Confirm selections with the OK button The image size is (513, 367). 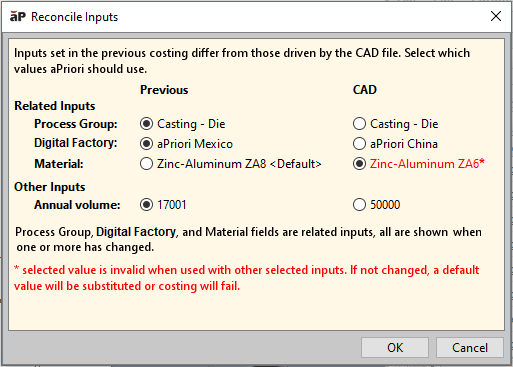(x=395, y=347)
